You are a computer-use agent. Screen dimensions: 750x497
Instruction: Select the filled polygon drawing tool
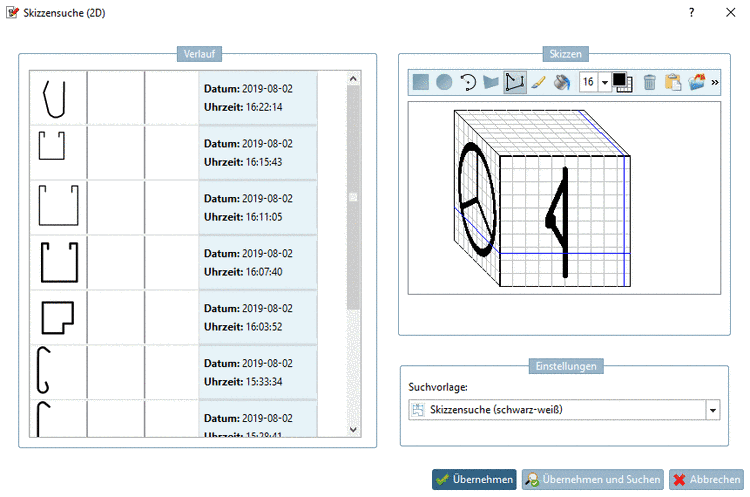[x=491, y=82]
